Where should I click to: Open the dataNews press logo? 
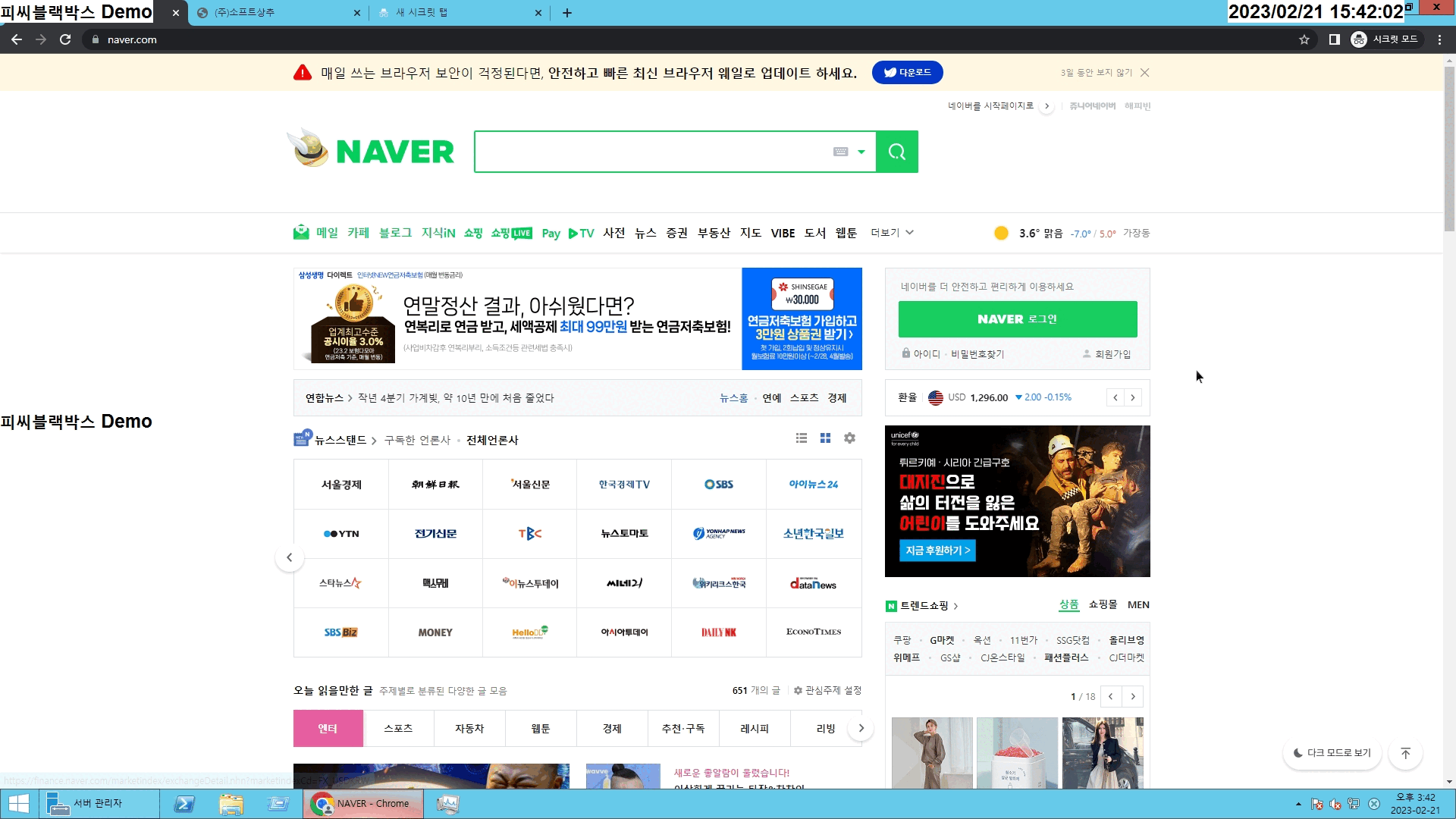click(814, 583)
